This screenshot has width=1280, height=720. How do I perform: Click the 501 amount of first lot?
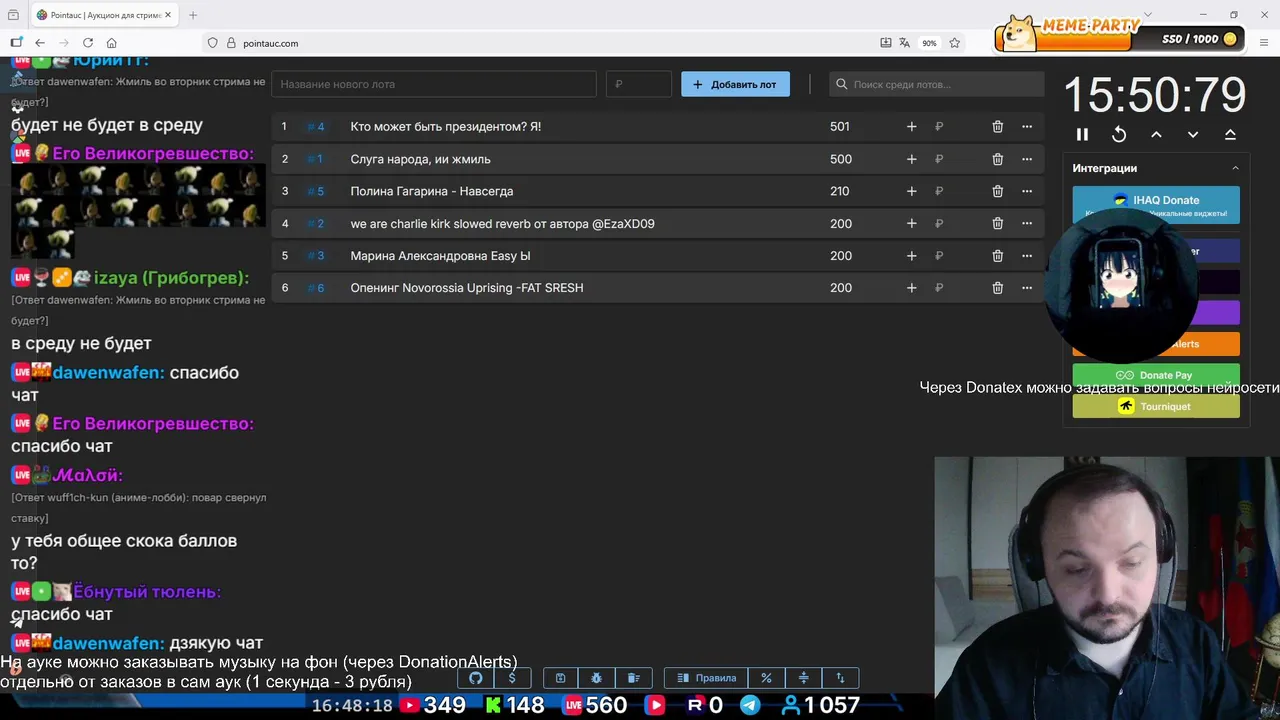coord(839,127)
